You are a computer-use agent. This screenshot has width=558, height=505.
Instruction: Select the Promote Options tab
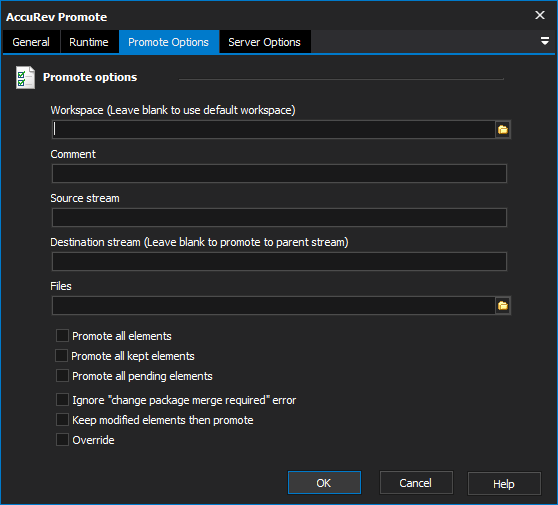pos(169,42)
